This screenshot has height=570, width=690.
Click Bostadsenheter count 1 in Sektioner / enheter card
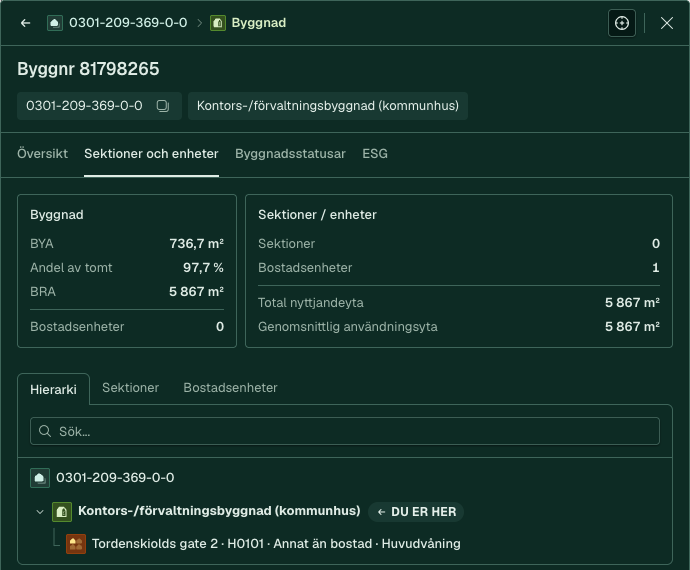tap(656, 268)
